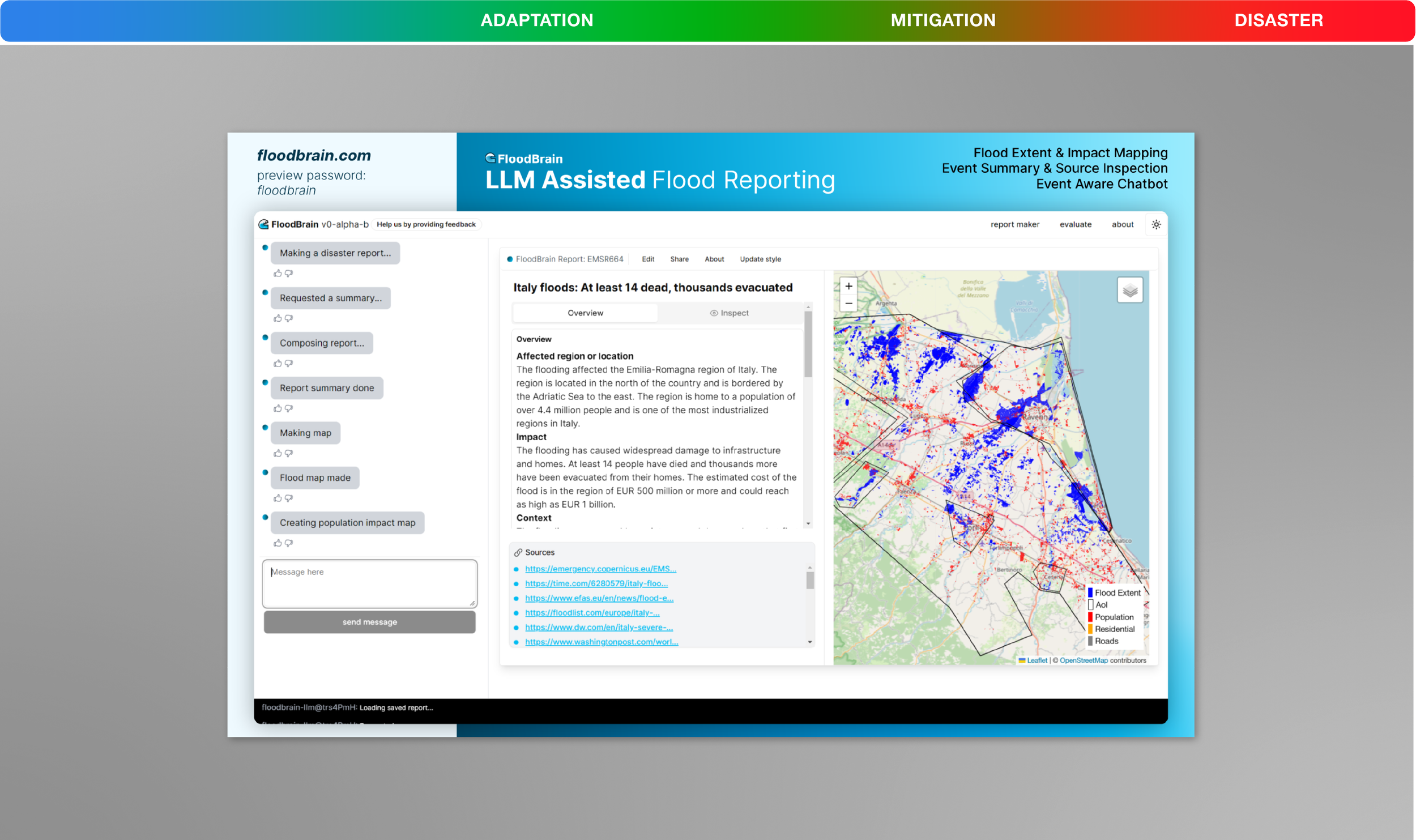Open the emergency.copernicus.eu source link
This screenshot has width=1416, height=840.
tap(600, 569)
